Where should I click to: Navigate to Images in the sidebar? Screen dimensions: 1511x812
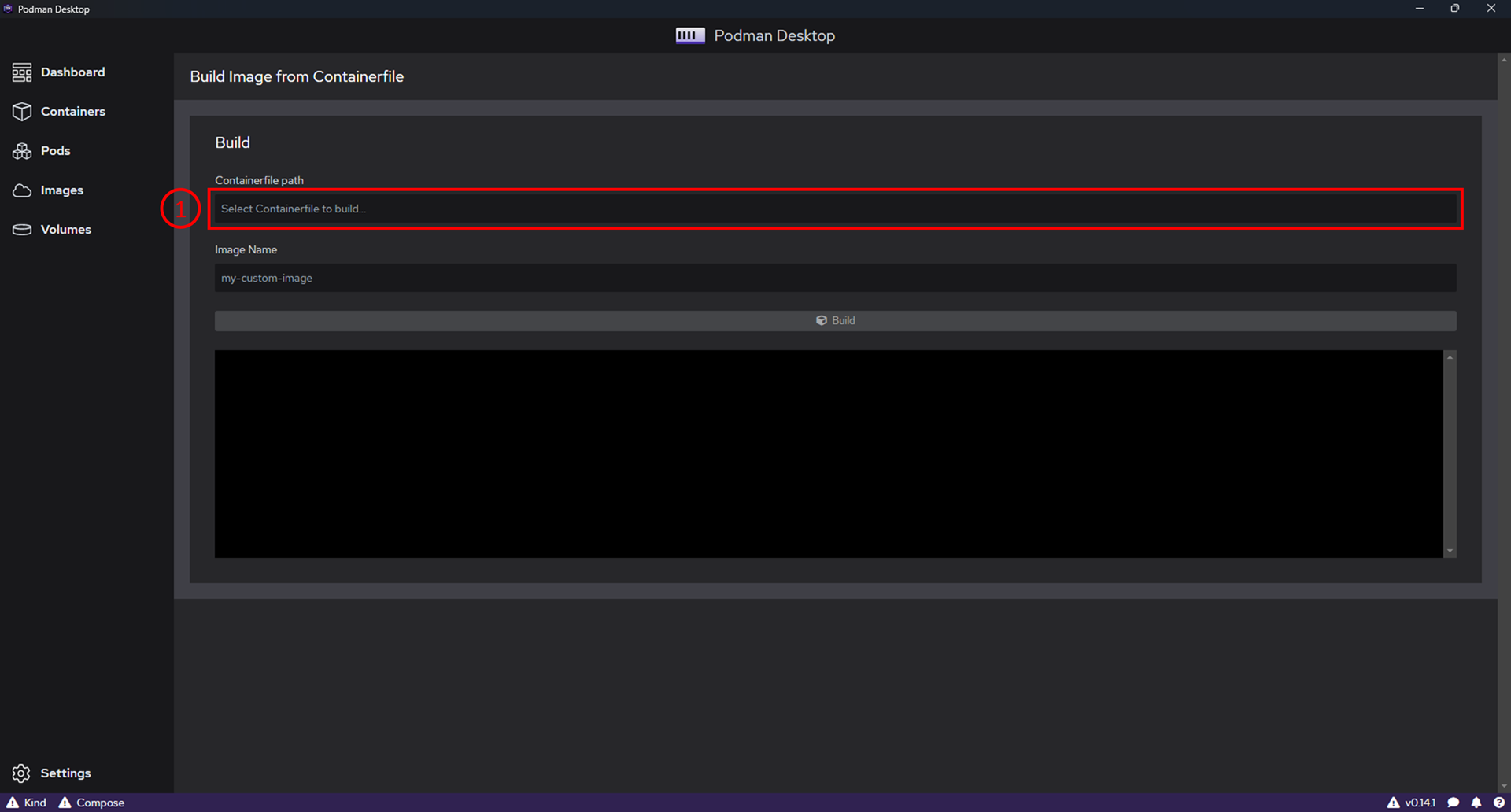click(x=48, y=190)
